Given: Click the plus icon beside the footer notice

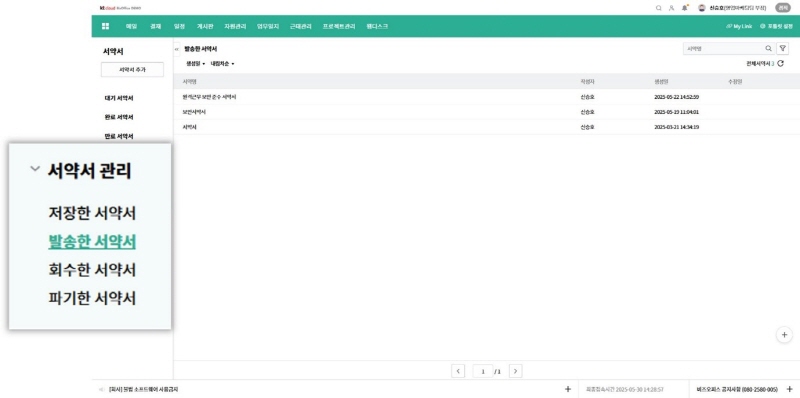Looking at the screenshot, I should pyautogui.click(x=568, y=389).
